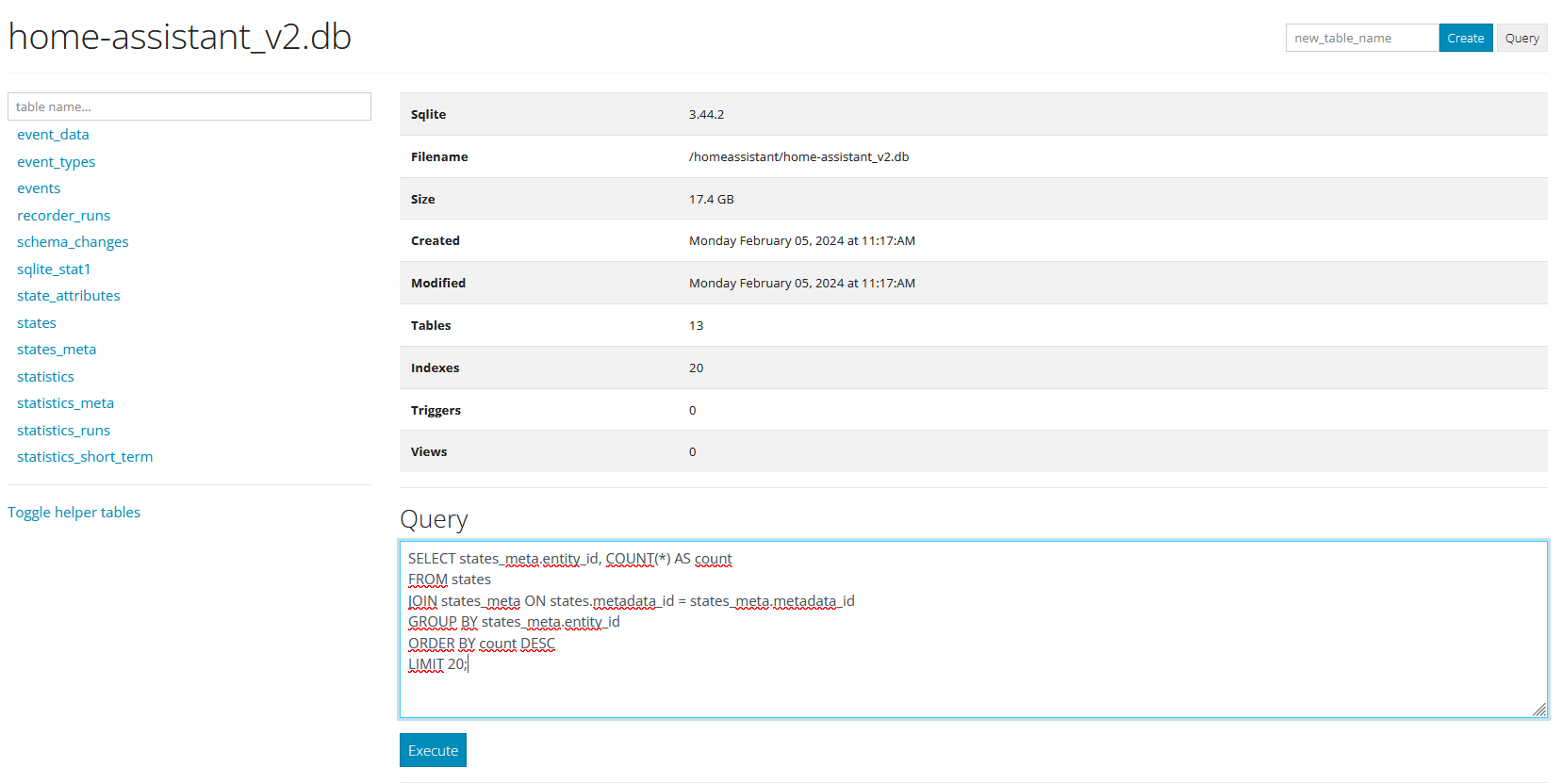Open the states_meta table
The image size is (1562, 784).
click(57, 350)
